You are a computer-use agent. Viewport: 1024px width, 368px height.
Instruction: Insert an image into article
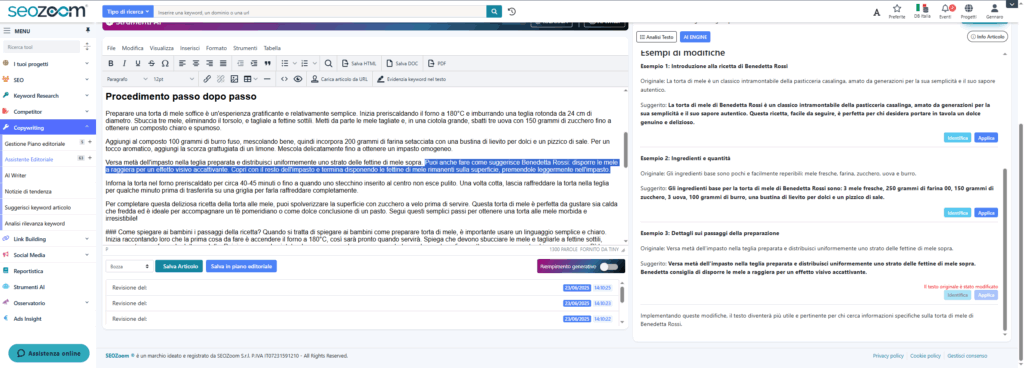(x=234, y=79)
